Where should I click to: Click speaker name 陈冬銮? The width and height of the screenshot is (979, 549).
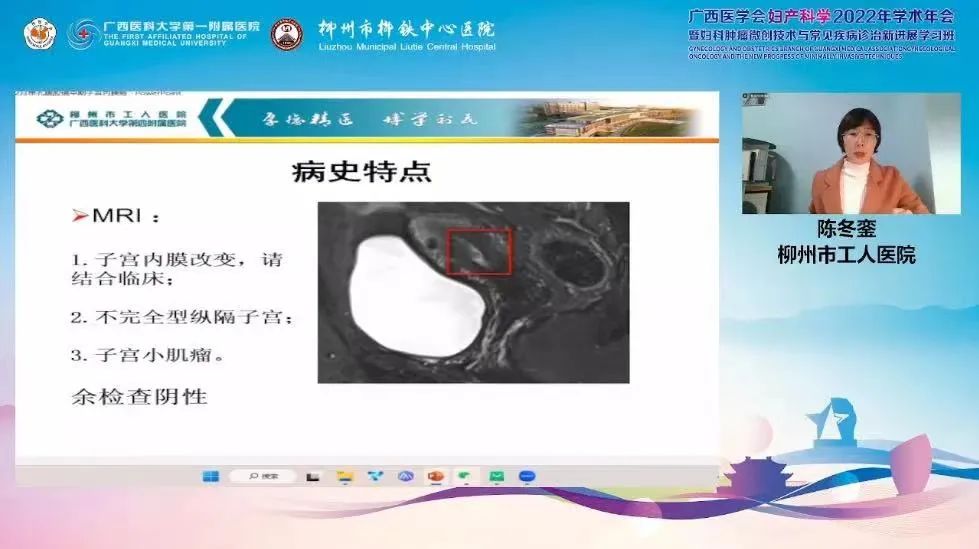(x=847, y=229)
